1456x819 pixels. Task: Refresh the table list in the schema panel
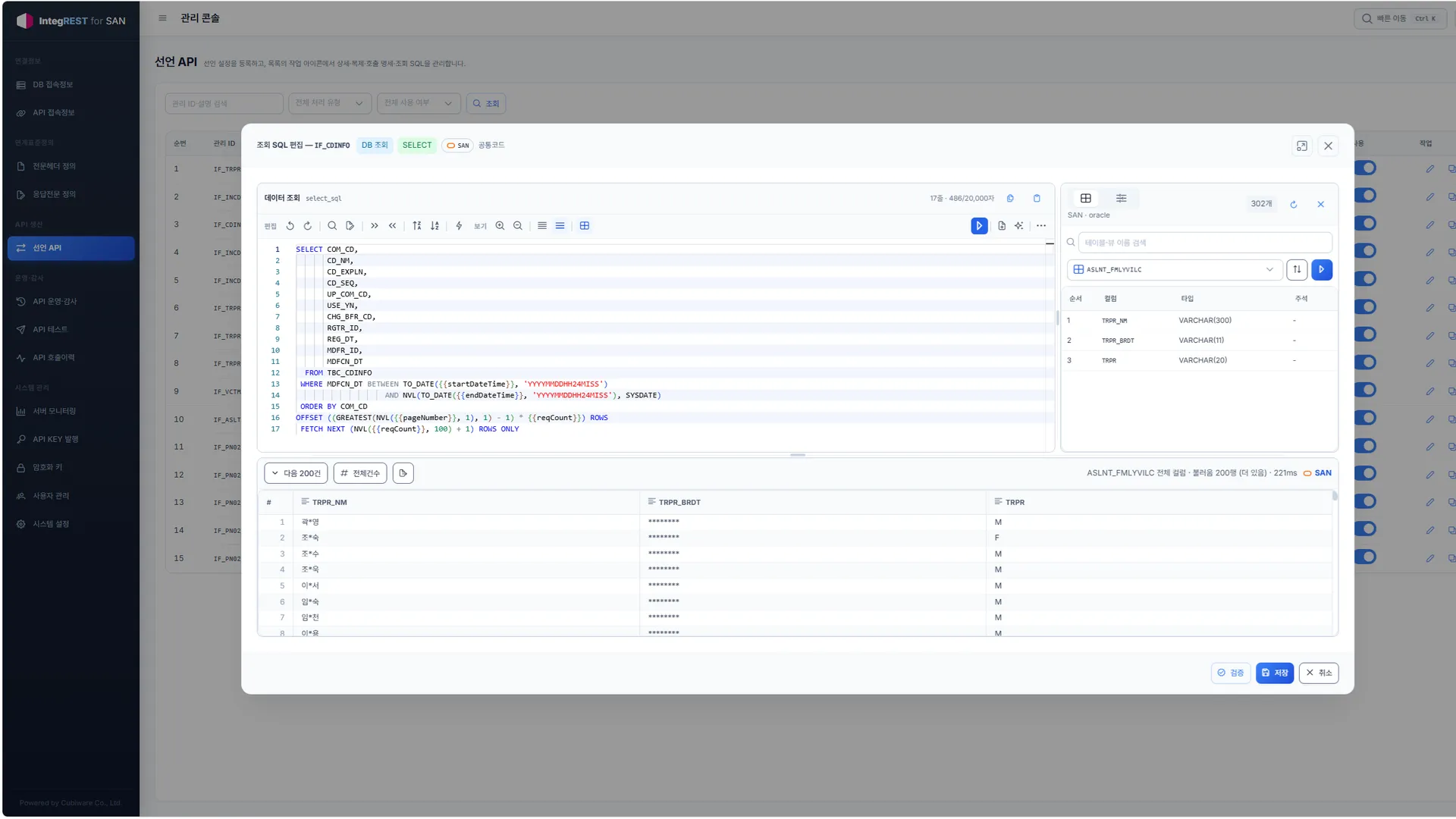1294,205
